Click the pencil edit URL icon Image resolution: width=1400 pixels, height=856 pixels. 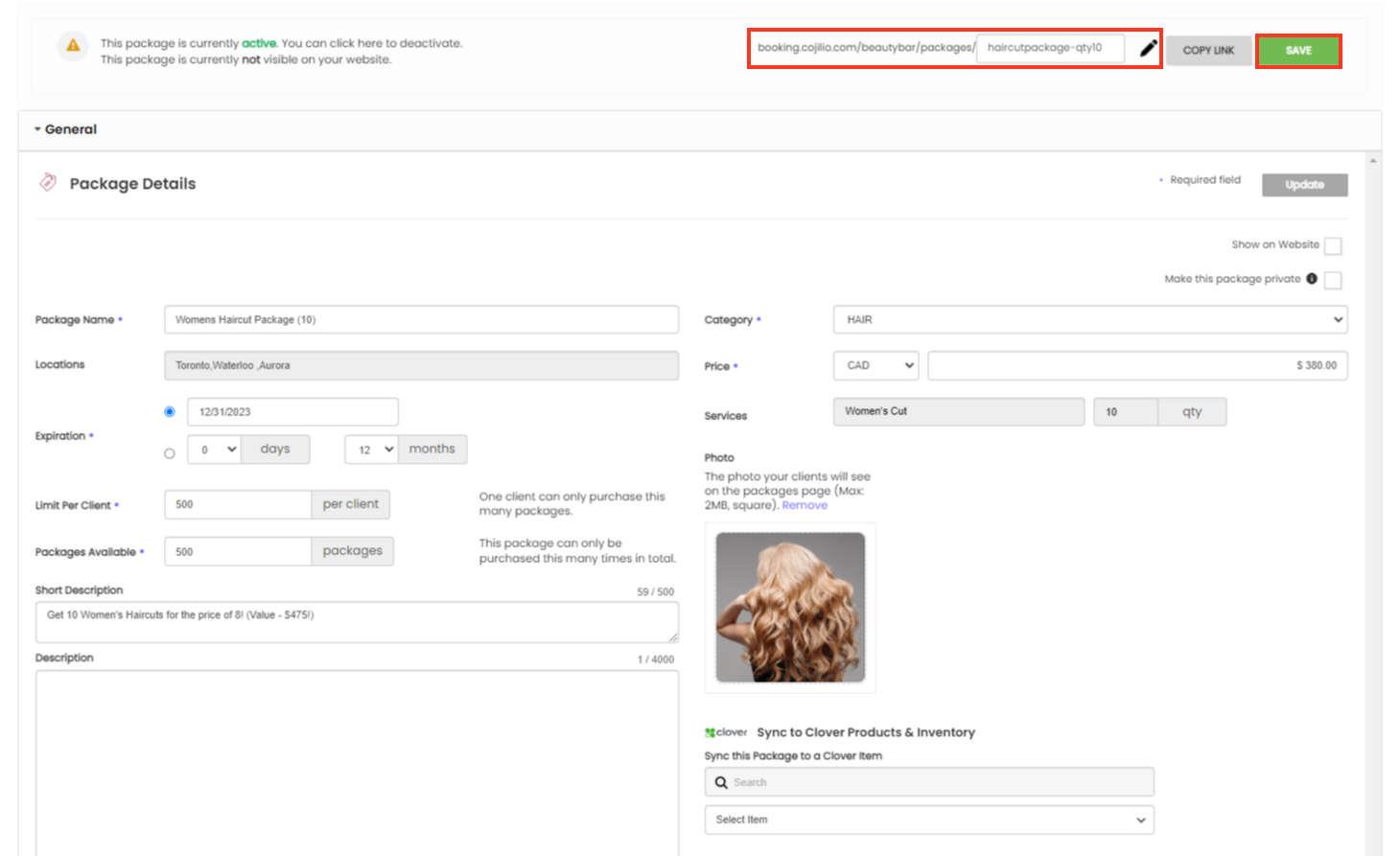point(1148,48)
